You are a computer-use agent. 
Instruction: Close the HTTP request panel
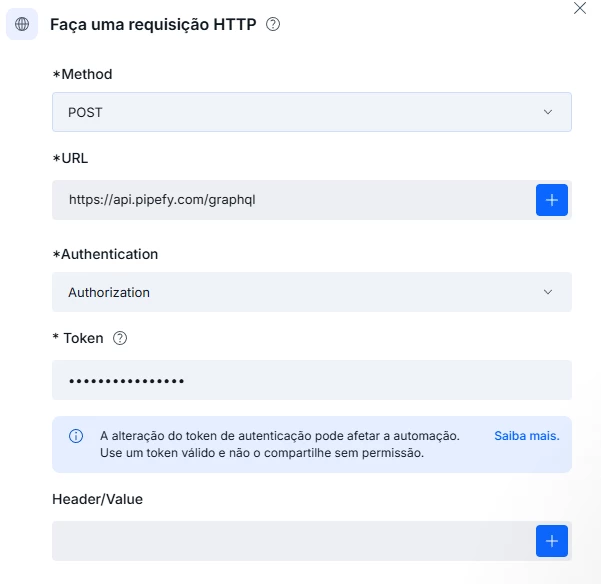click(x=580, y=8)
